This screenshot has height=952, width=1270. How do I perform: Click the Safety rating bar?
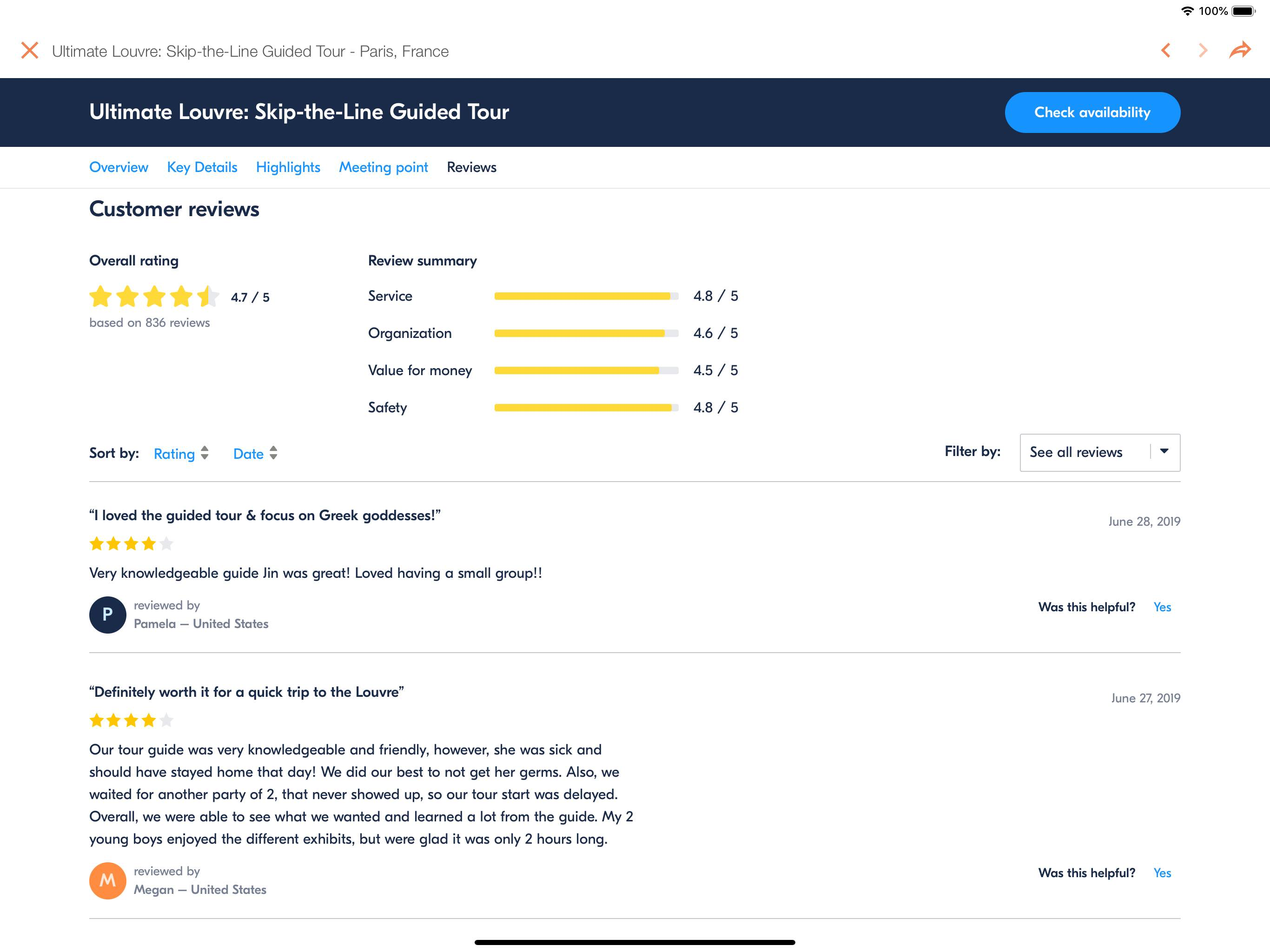(x=586, y=408)
